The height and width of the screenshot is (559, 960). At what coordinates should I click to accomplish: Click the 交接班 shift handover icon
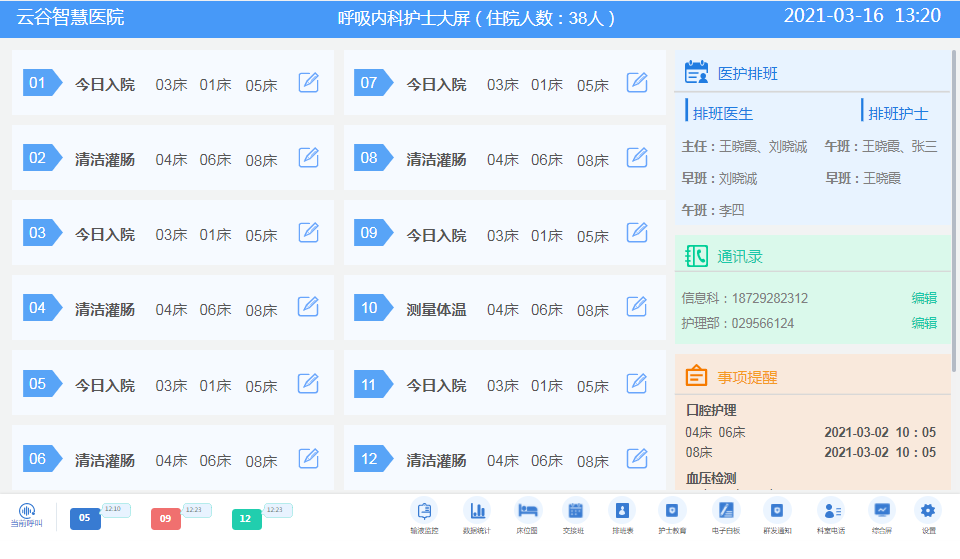click(x=575, y=509)
